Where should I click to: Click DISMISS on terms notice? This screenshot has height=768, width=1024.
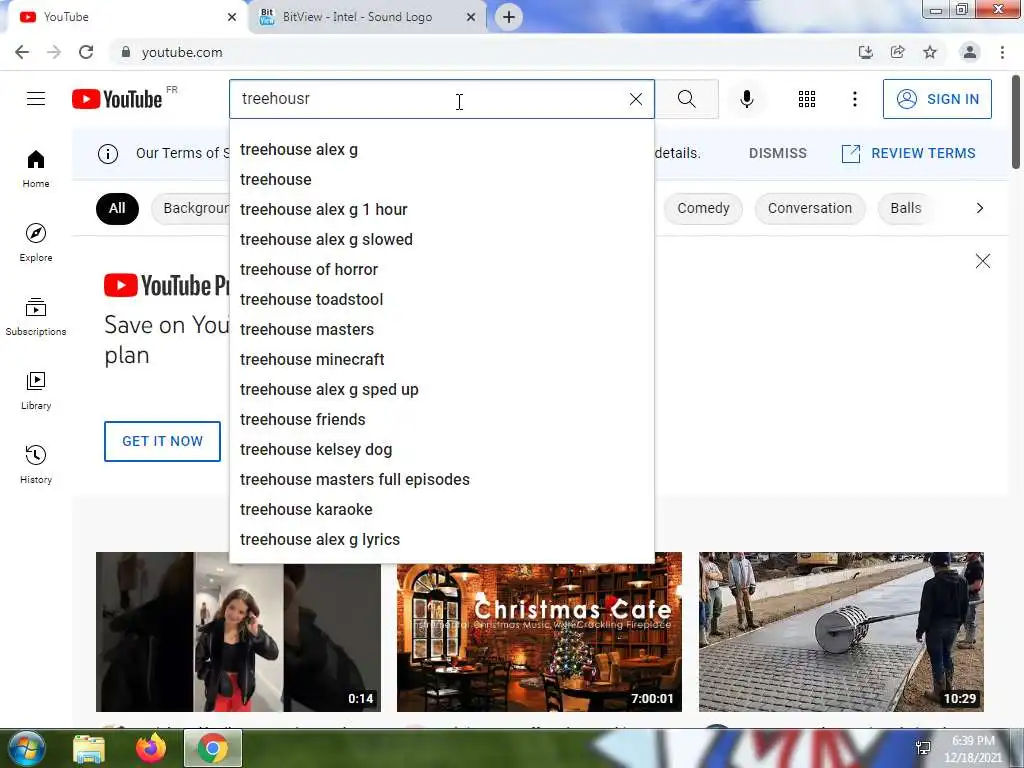(x=778, y=153)
